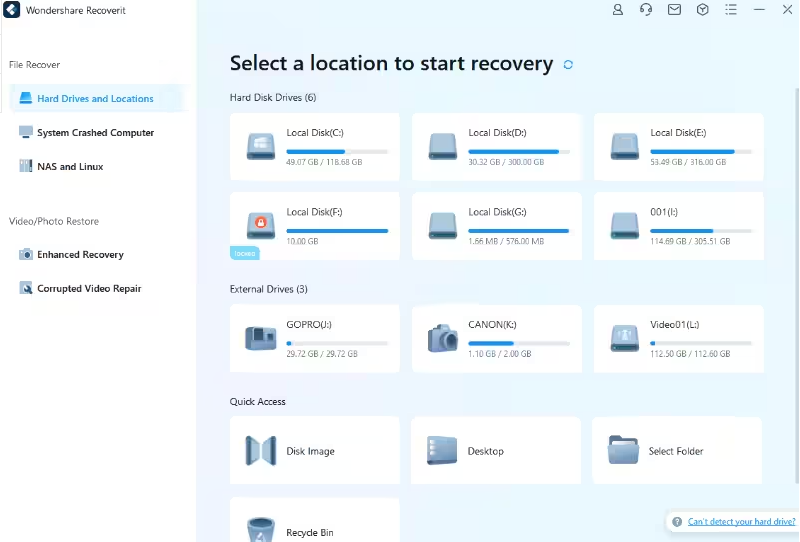The image size is (800, 542).
Task: Click the Local Disk(D:) label
Action: coord(497,133)
